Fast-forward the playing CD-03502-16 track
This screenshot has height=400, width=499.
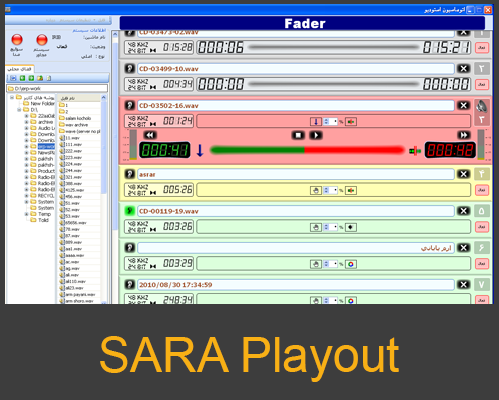coord(464,135)
